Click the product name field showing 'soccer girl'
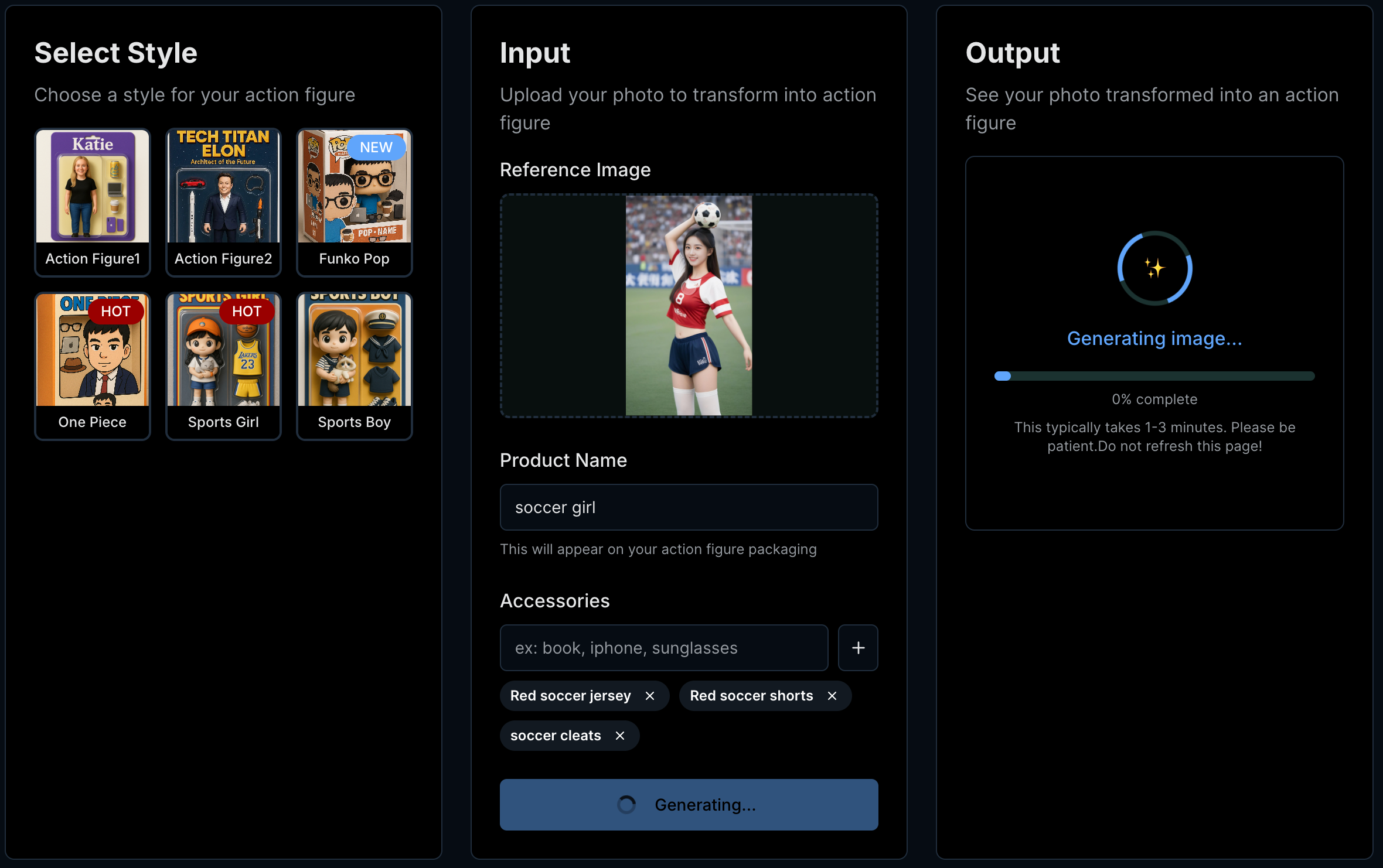Image resolution: width=1383 pixels, height=868 pixels. [689, 507]
